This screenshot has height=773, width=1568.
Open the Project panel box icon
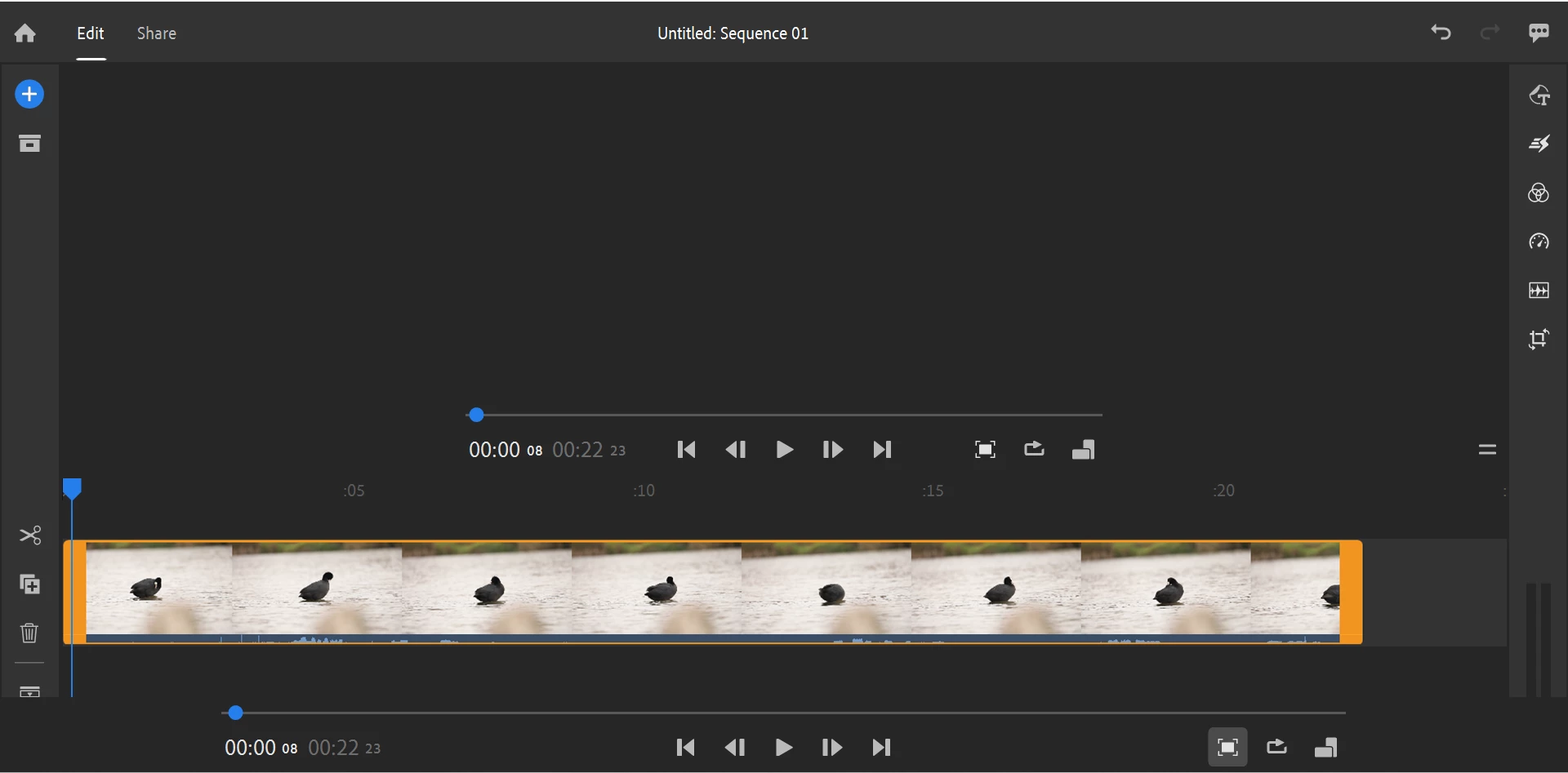(29, 144)
